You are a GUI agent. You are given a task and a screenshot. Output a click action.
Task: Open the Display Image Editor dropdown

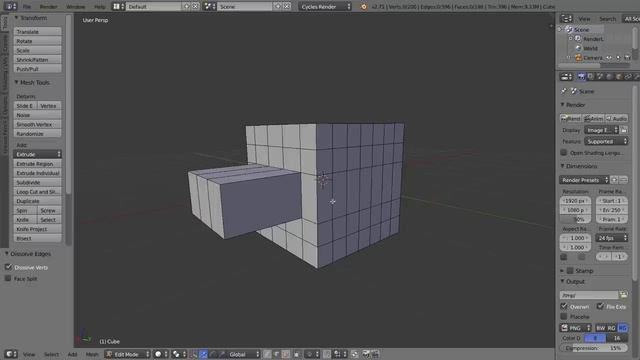coord(601,130)
